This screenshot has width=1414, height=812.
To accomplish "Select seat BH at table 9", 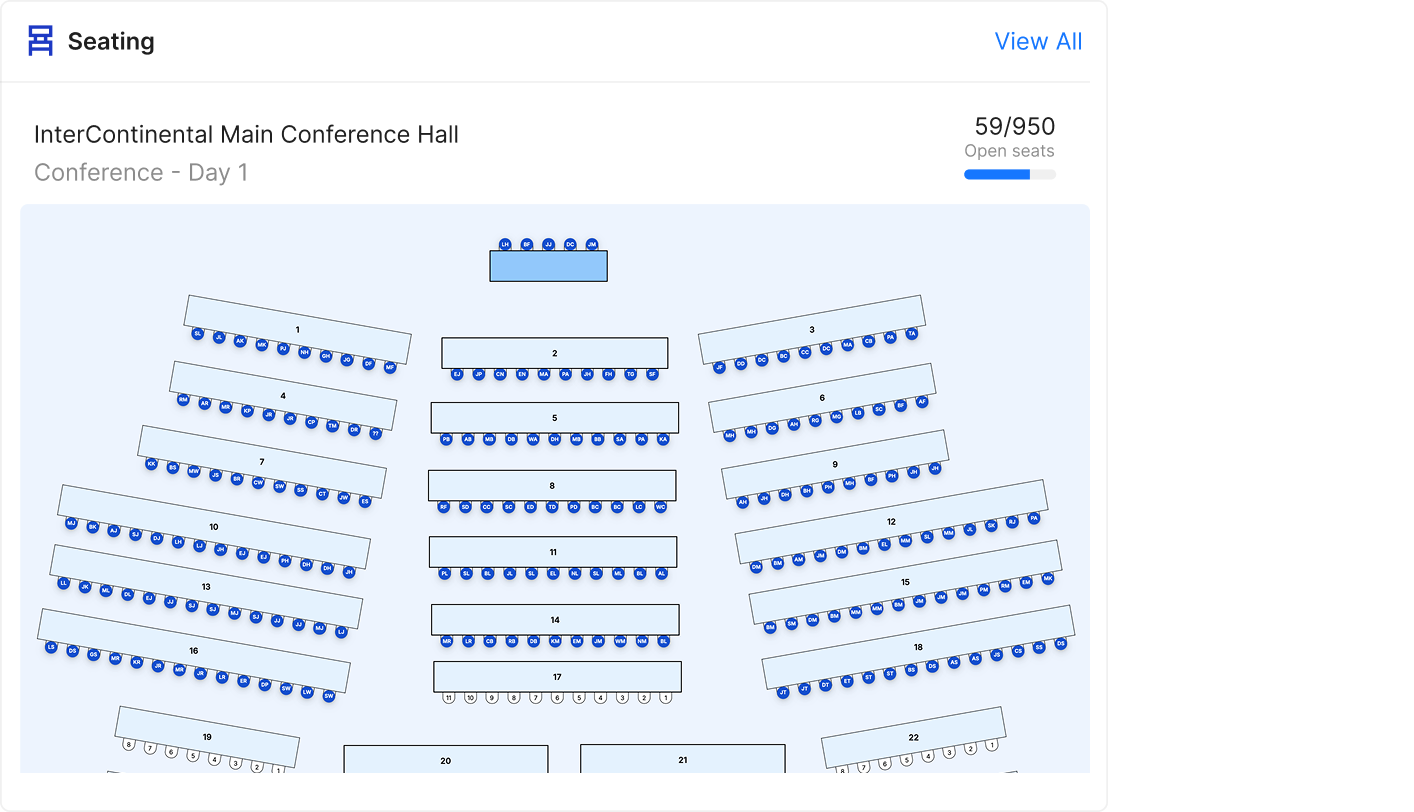I will tap(807, 491).
